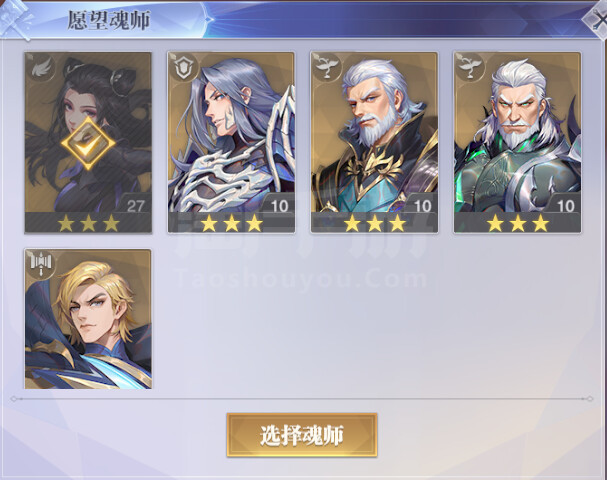Click the wing class icon on dark-haired woman card
Screen dimensions: 607x480
click(x=40, y=68)
